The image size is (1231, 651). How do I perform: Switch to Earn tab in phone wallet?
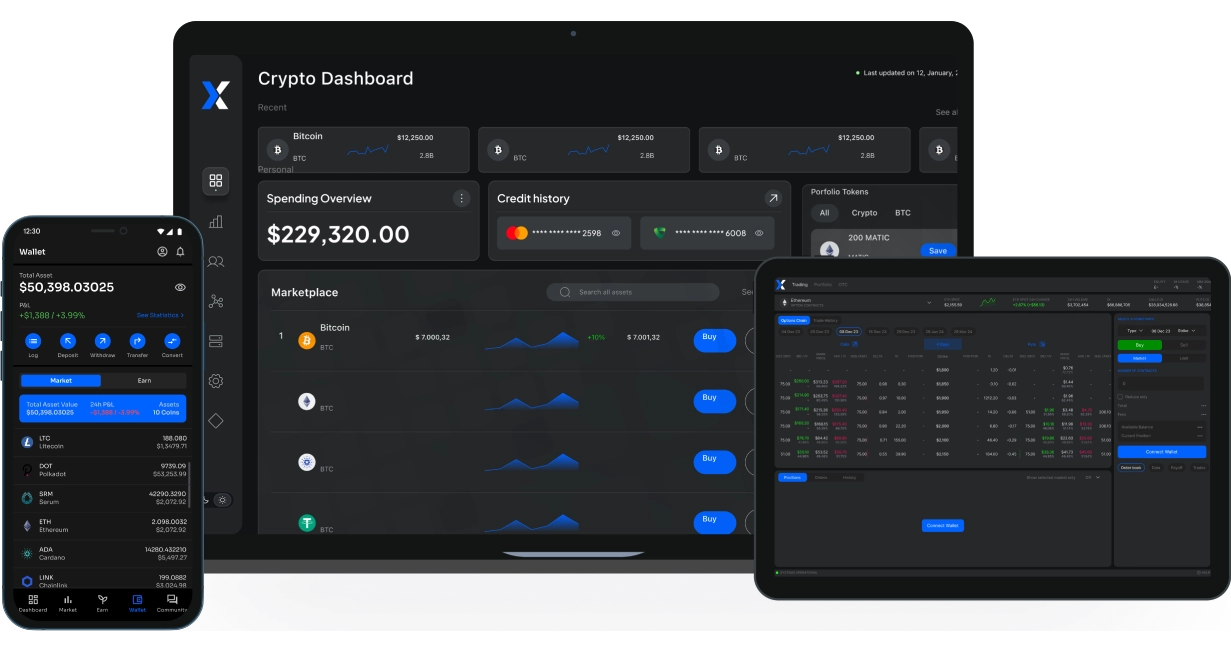point(144,380)
